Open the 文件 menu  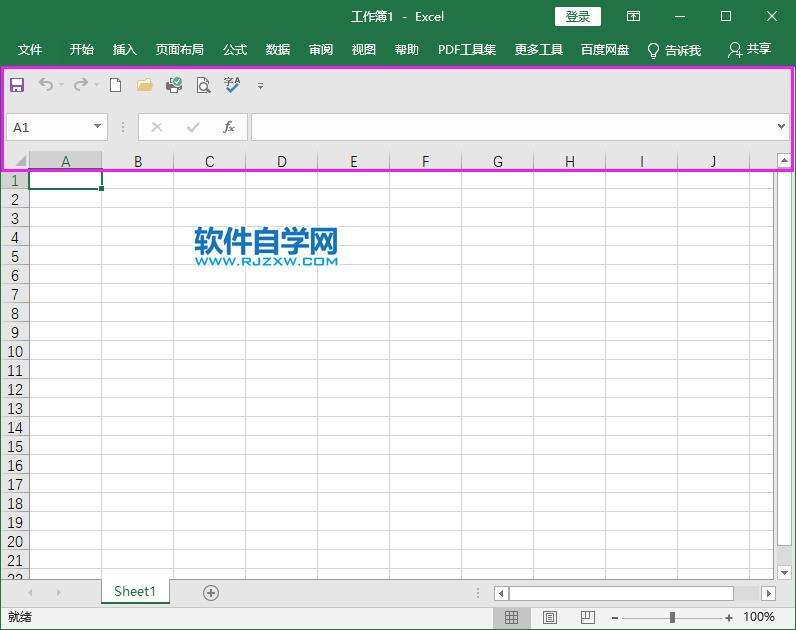[x=30, y=50]
